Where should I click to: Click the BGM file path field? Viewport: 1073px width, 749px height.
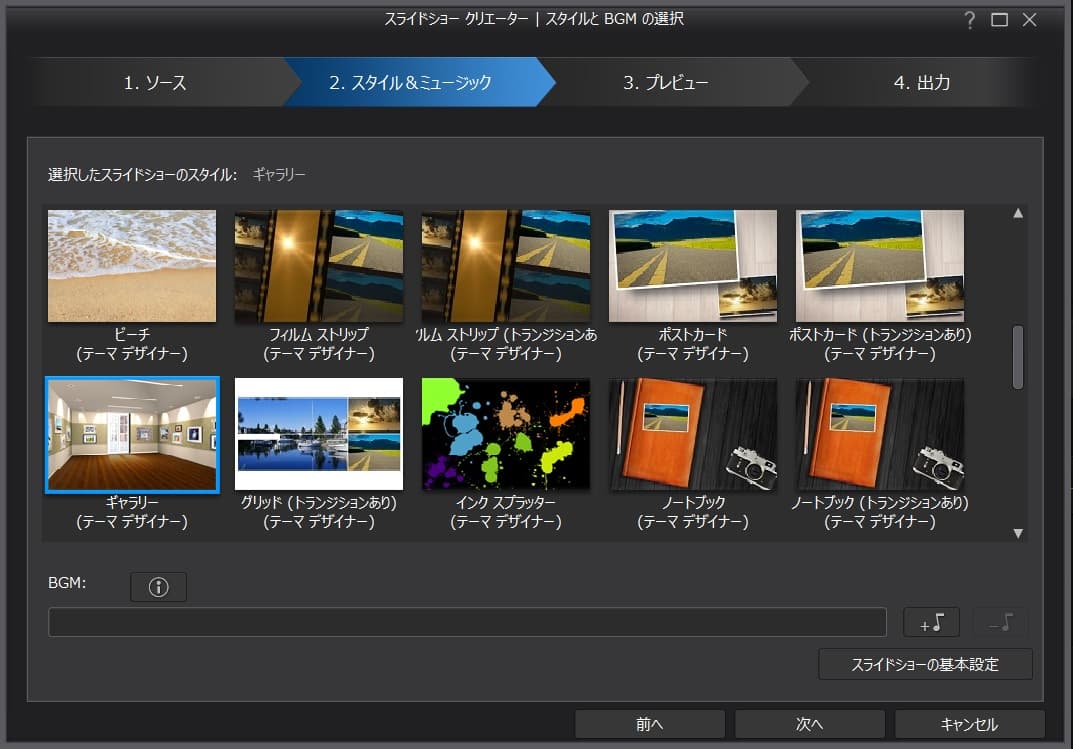[467, 622]
